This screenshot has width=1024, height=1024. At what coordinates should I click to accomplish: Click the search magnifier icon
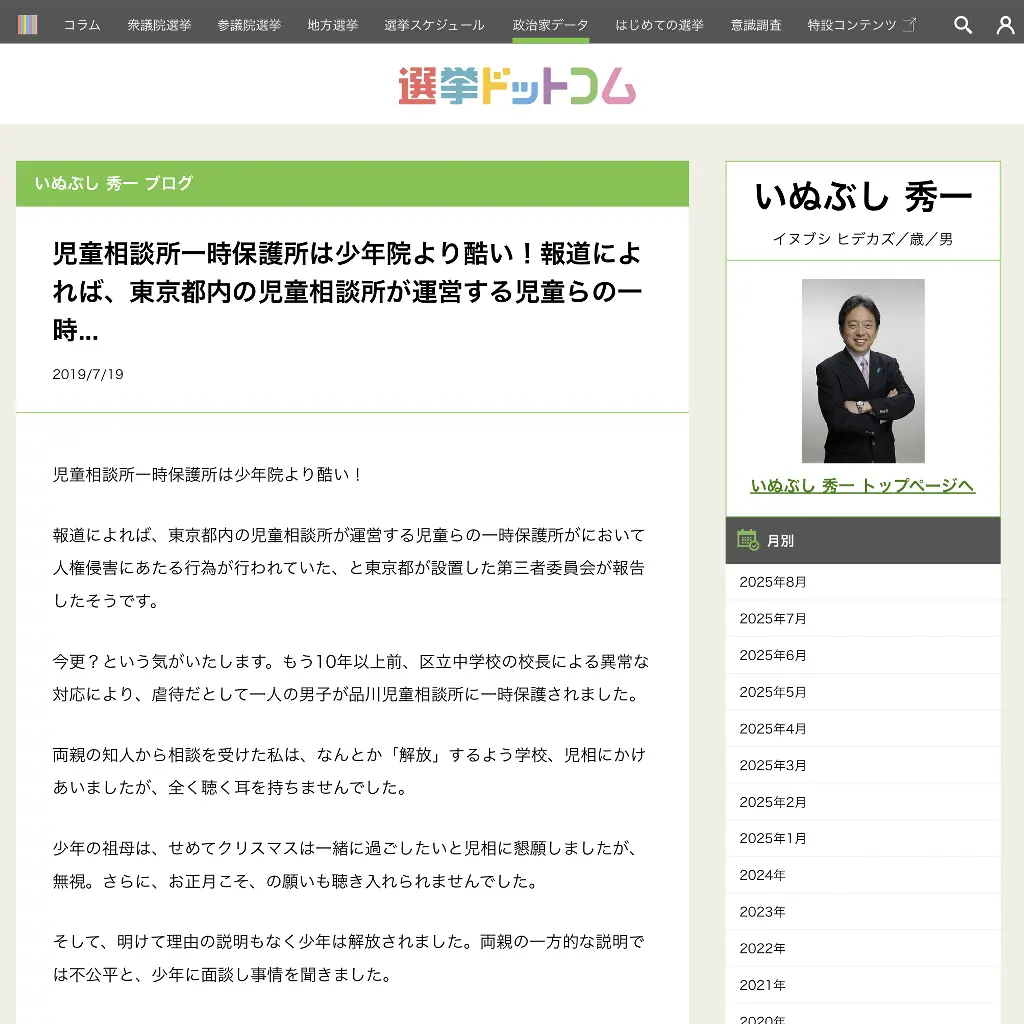pyautogui.click(x=962, y=25)
